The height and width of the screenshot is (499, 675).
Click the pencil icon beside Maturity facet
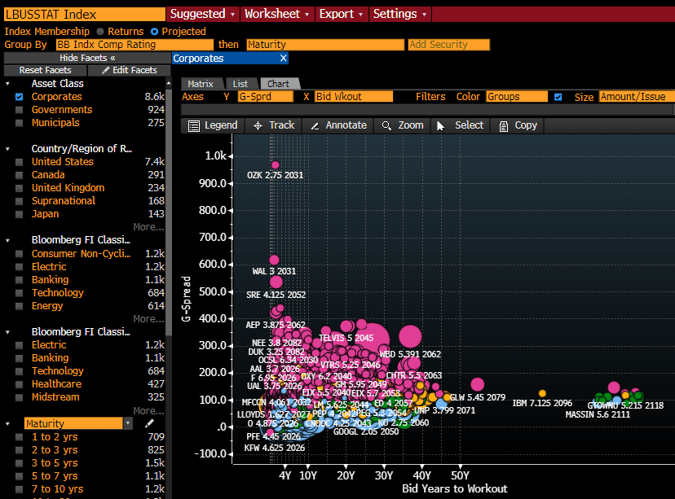(149, 424)
